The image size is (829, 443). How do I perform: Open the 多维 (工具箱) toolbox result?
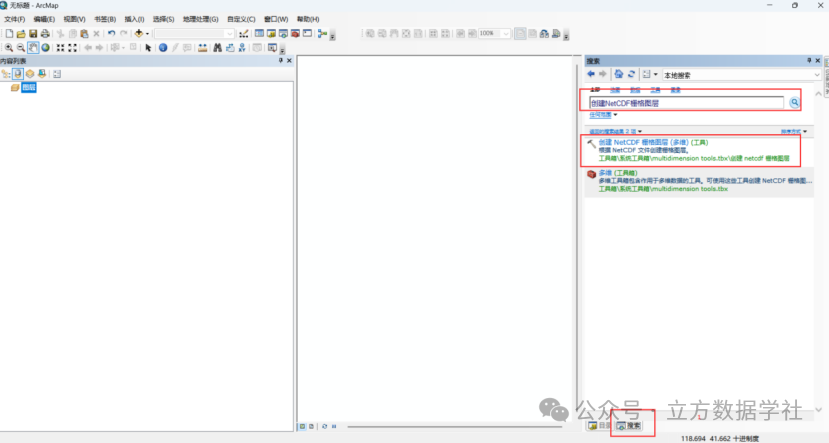[x=618, y=173]
